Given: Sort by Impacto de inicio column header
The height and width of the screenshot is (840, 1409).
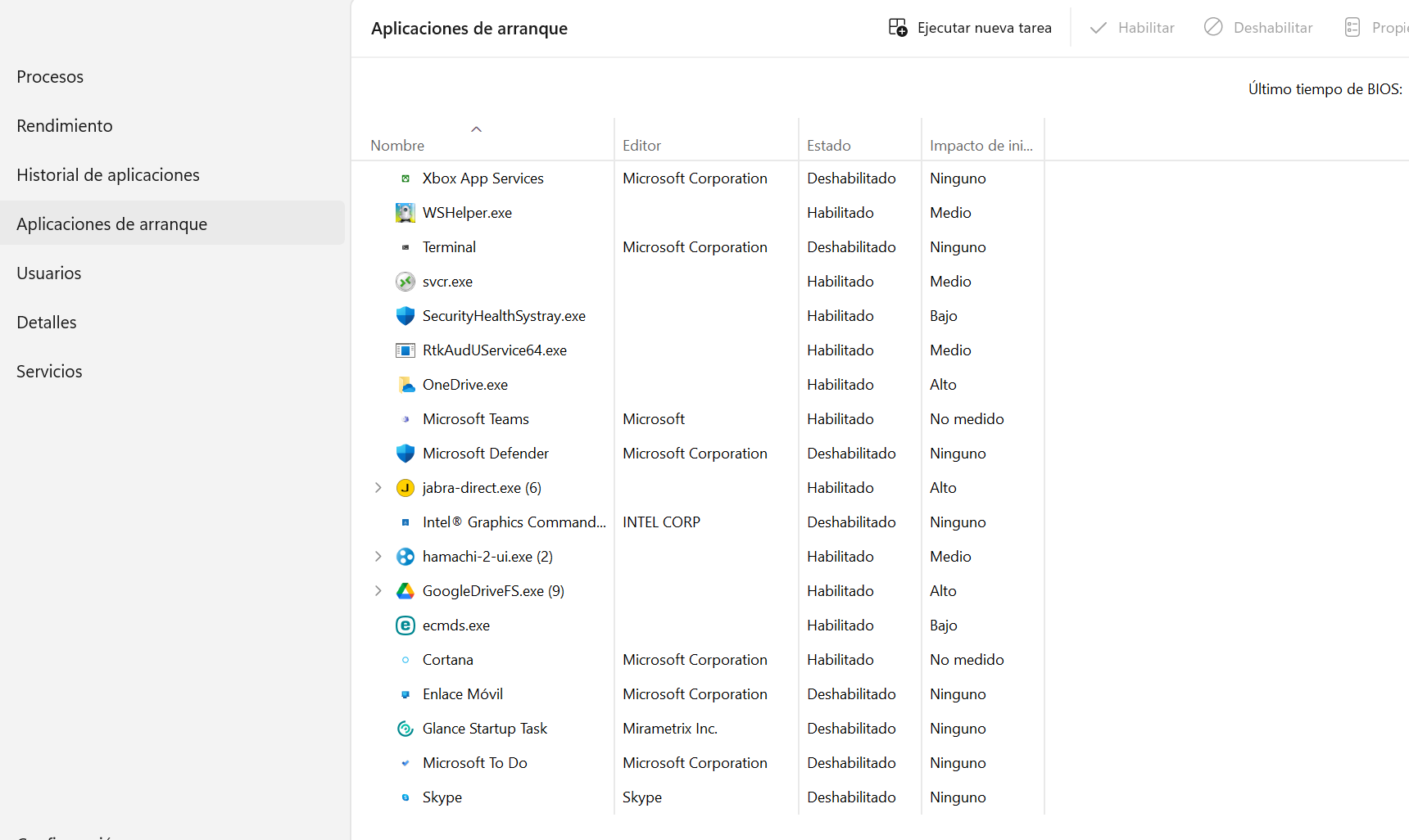Looking at the screenshot, I should 981,146.
